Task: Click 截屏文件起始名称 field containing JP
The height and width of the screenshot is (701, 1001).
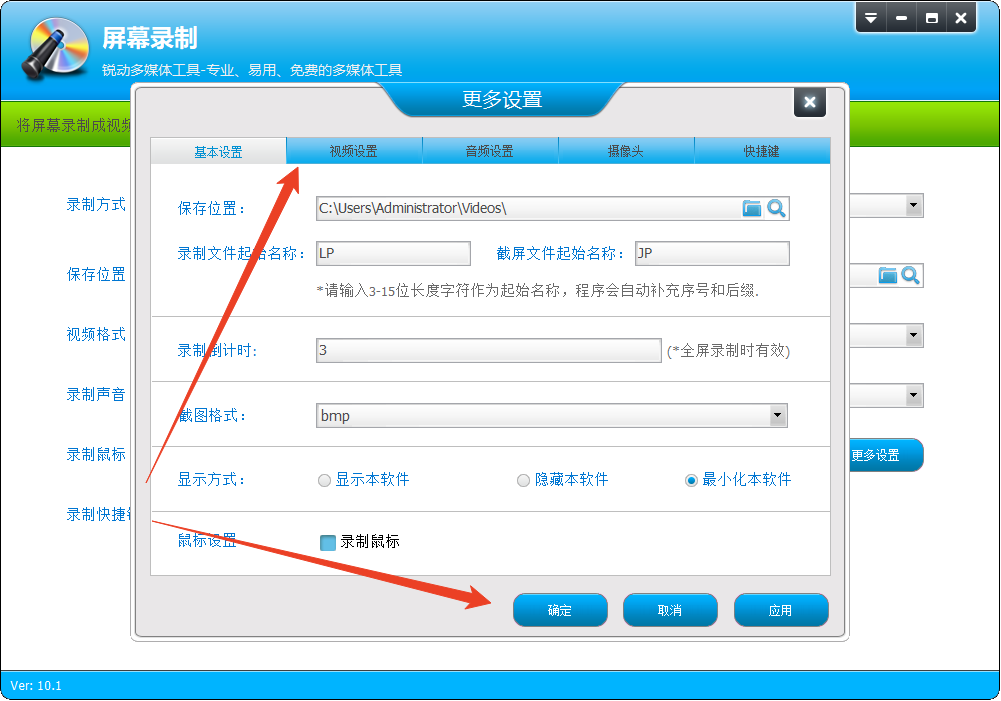Action: [712, 253]
